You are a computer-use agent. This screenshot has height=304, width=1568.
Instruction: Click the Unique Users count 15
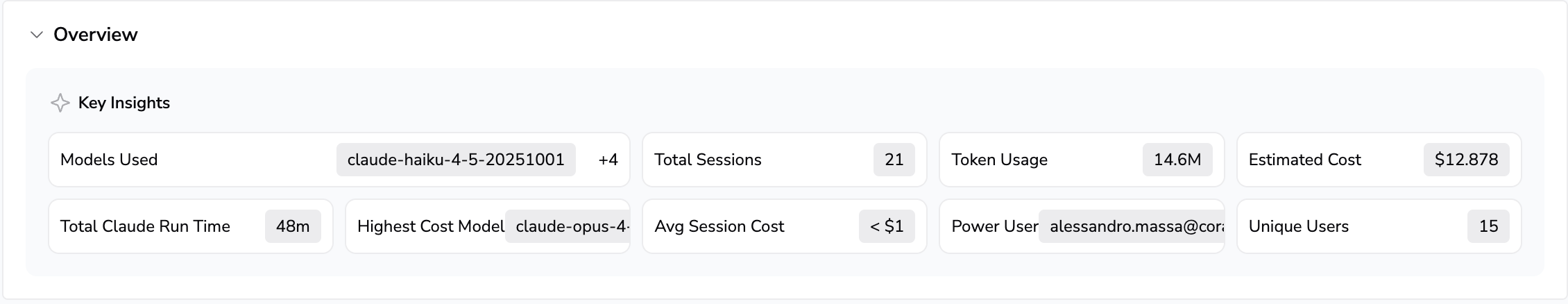pyautogui.click(x=1488, y=226)
